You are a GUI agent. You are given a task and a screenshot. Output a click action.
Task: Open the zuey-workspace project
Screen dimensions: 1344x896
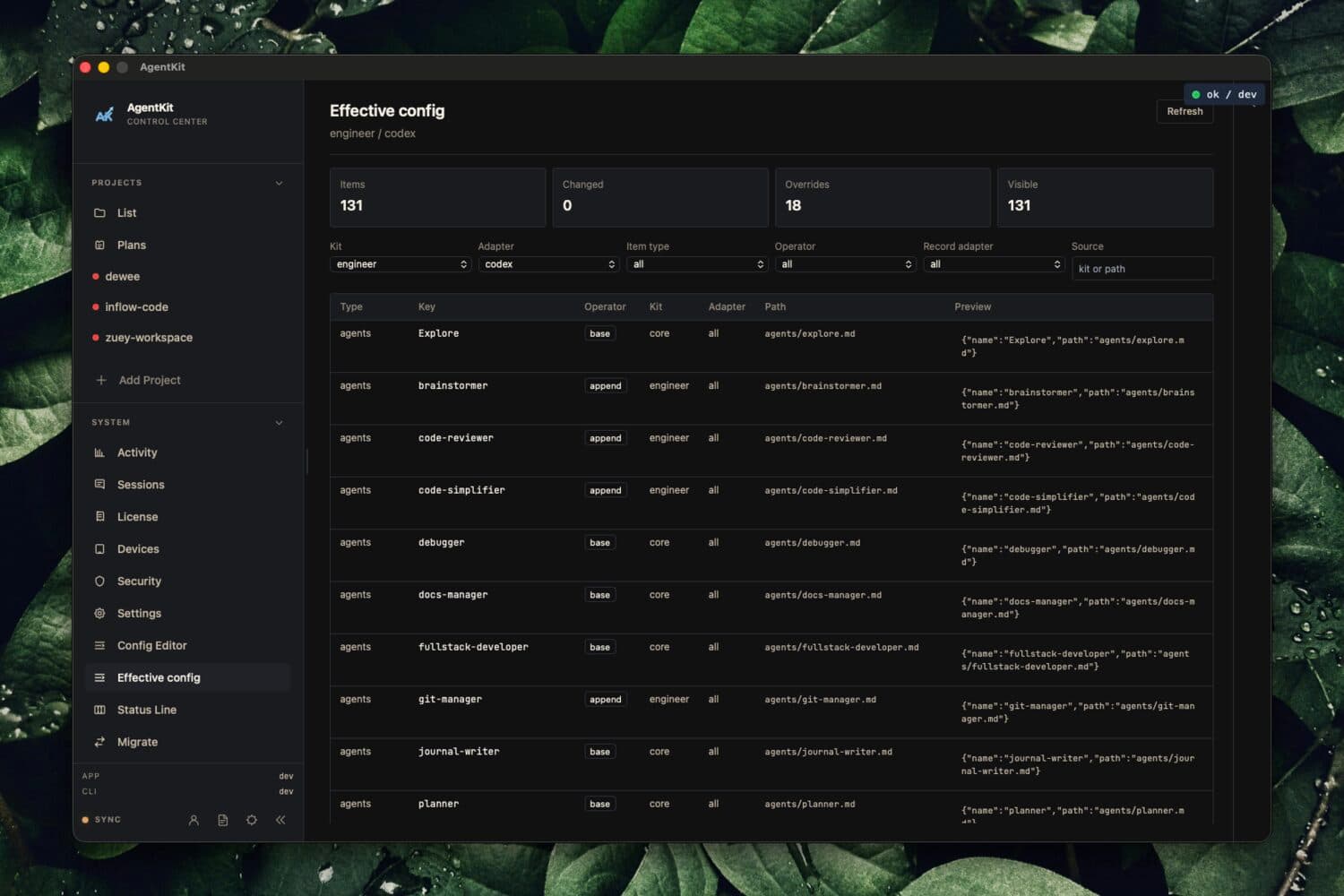click(149, 338)
